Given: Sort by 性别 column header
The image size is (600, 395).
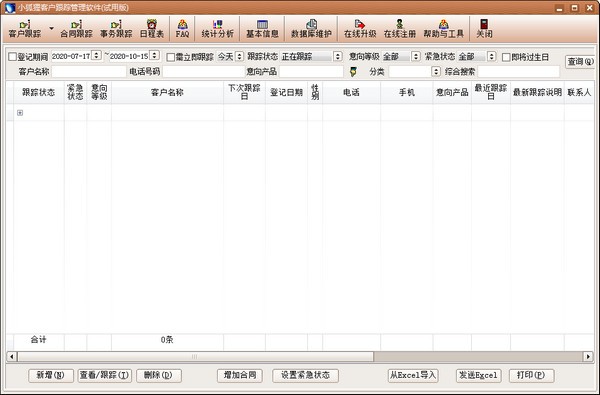Looking at the screenshot, I should click(315, 92).
